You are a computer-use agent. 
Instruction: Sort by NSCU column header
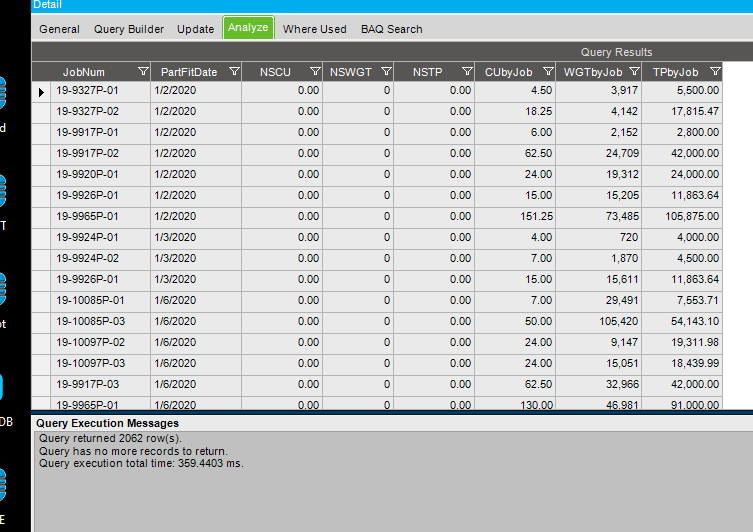pos(275,72)
